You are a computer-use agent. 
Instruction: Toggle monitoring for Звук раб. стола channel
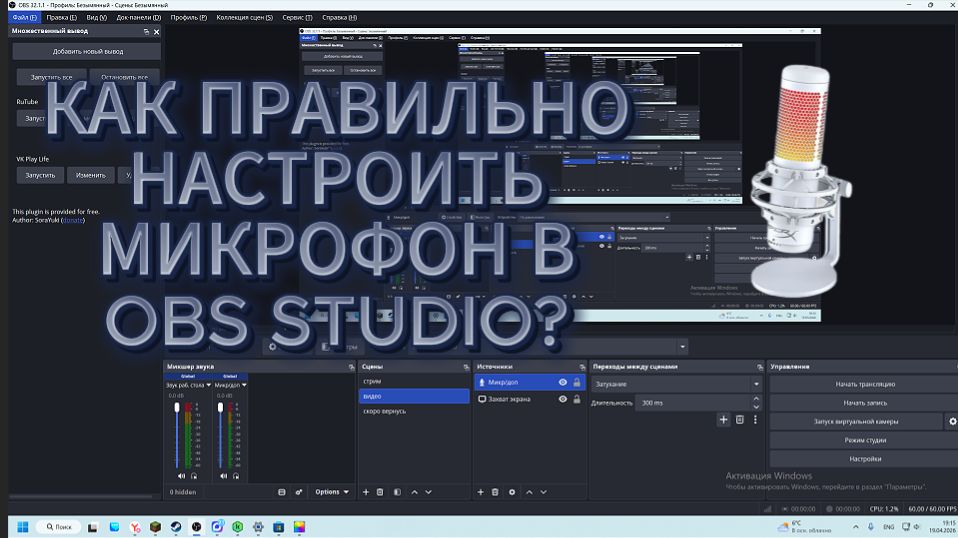[194, 476]
